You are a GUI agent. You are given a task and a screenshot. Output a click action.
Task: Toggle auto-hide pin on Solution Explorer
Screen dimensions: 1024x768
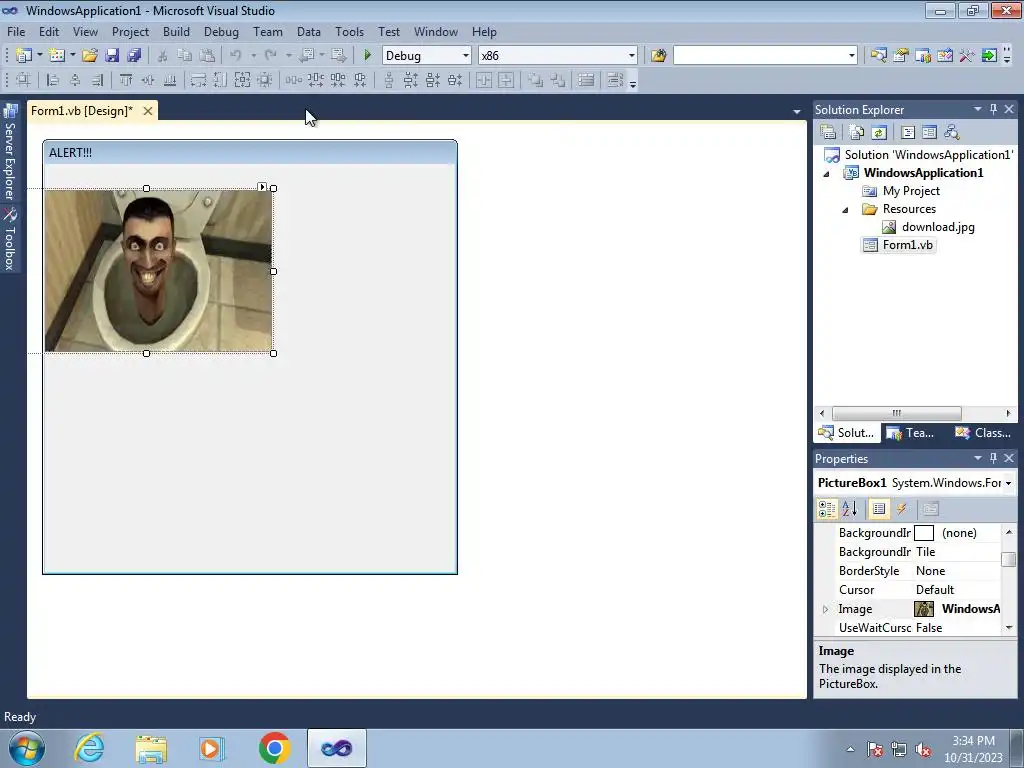coord(993,109)
